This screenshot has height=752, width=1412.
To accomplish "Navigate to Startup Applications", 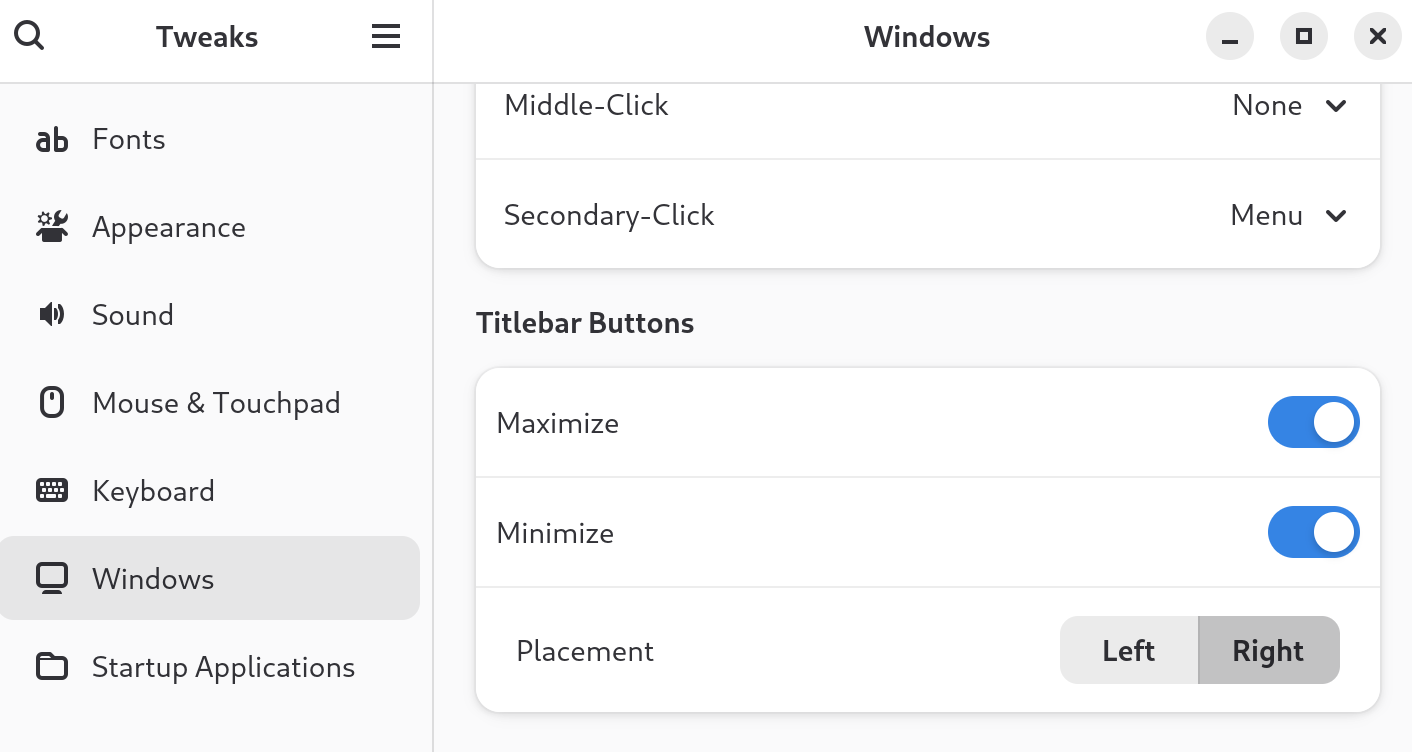I will click(x=223, y=666).
